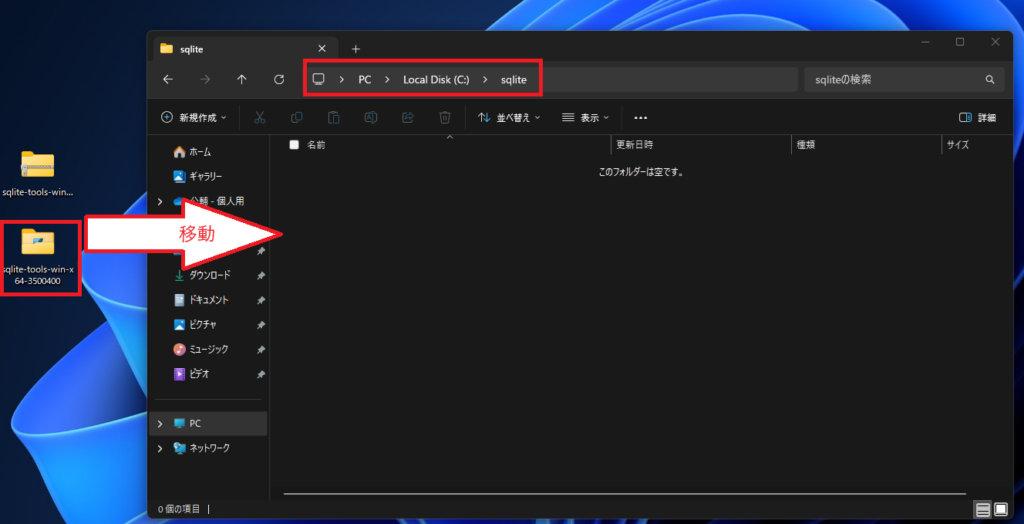The image size is (1024, 524).
Task: Sort by サイズ column header
Action: pos(958,145)
